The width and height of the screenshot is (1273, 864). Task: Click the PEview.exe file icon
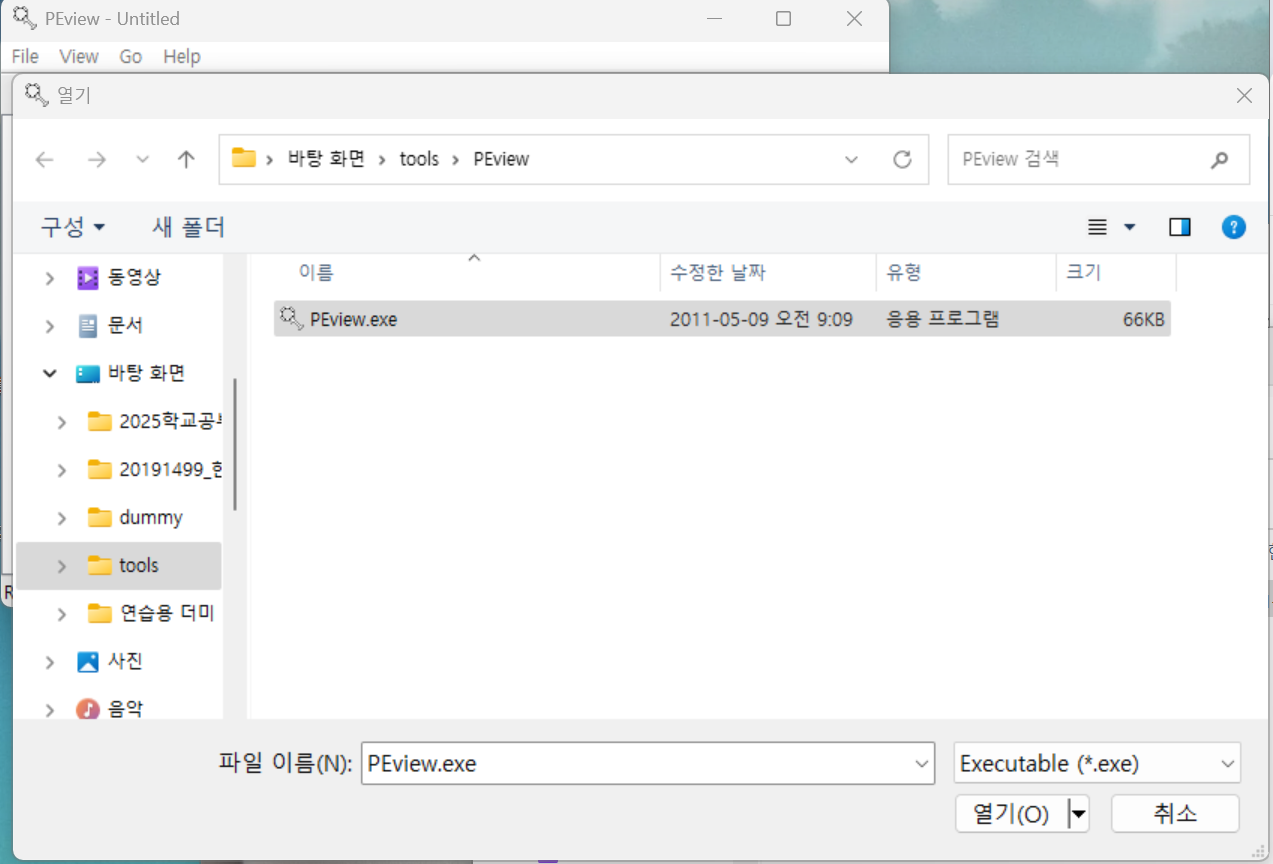291,318
